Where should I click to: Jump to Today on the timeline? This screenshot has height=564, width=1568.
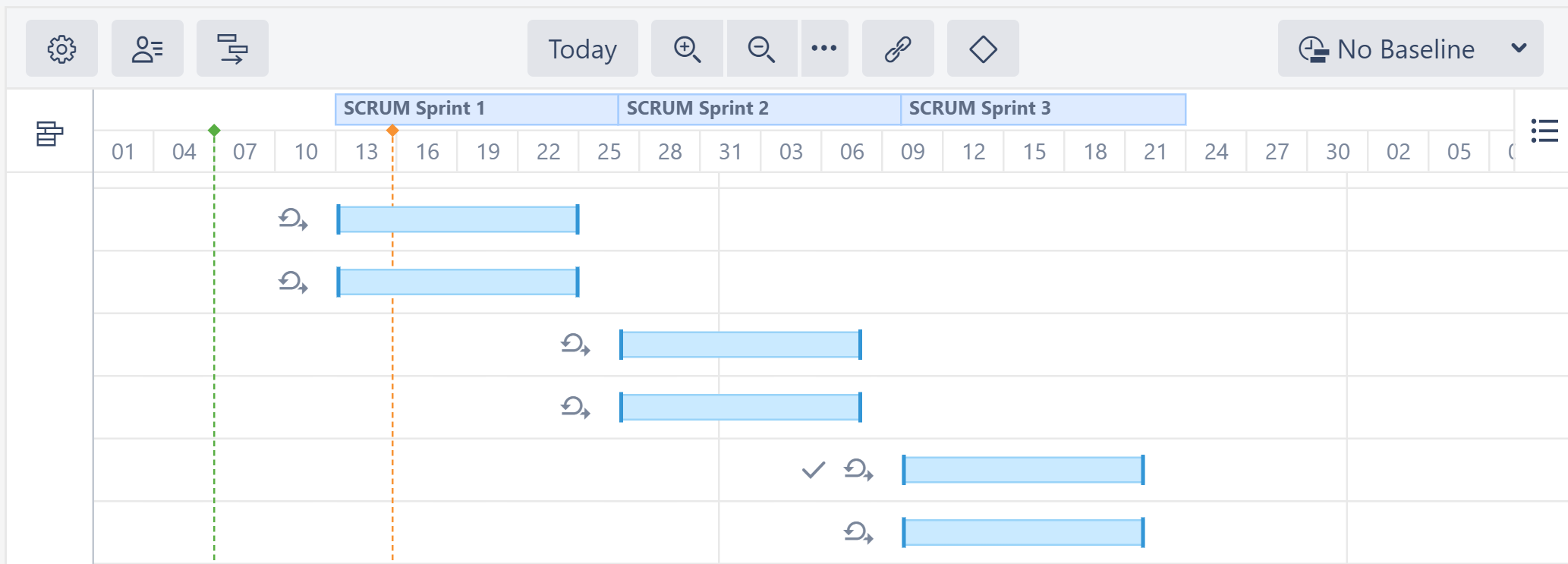pos(582,49)
